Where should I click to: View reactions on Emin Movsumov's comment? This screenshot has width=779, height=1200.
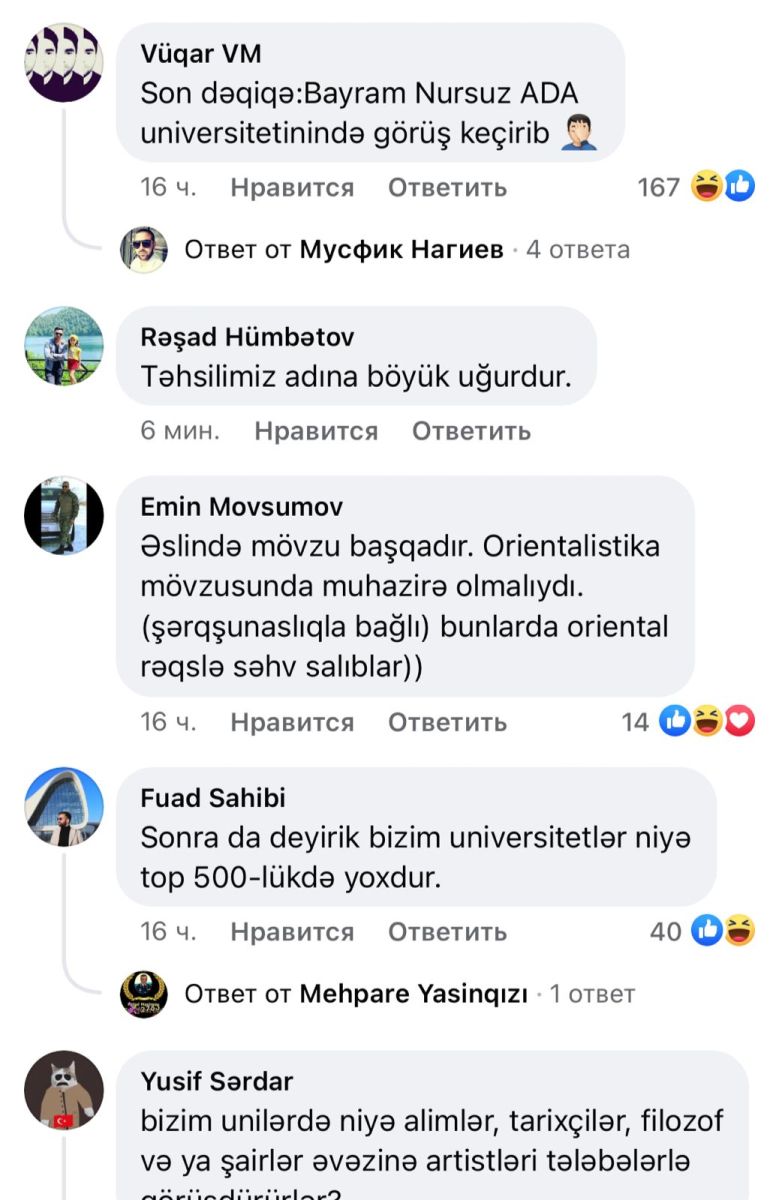tap(707, 722)
